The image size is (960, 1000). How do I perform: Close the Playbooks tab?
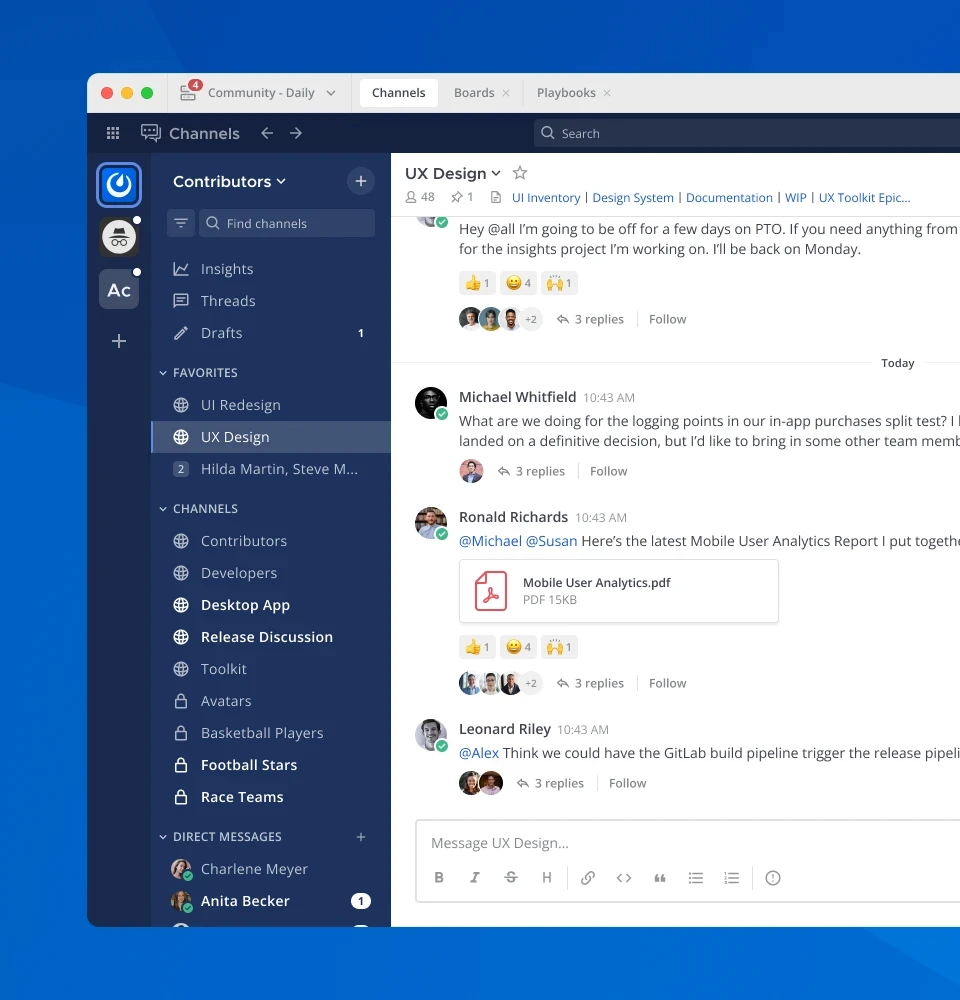pos(607,93)
